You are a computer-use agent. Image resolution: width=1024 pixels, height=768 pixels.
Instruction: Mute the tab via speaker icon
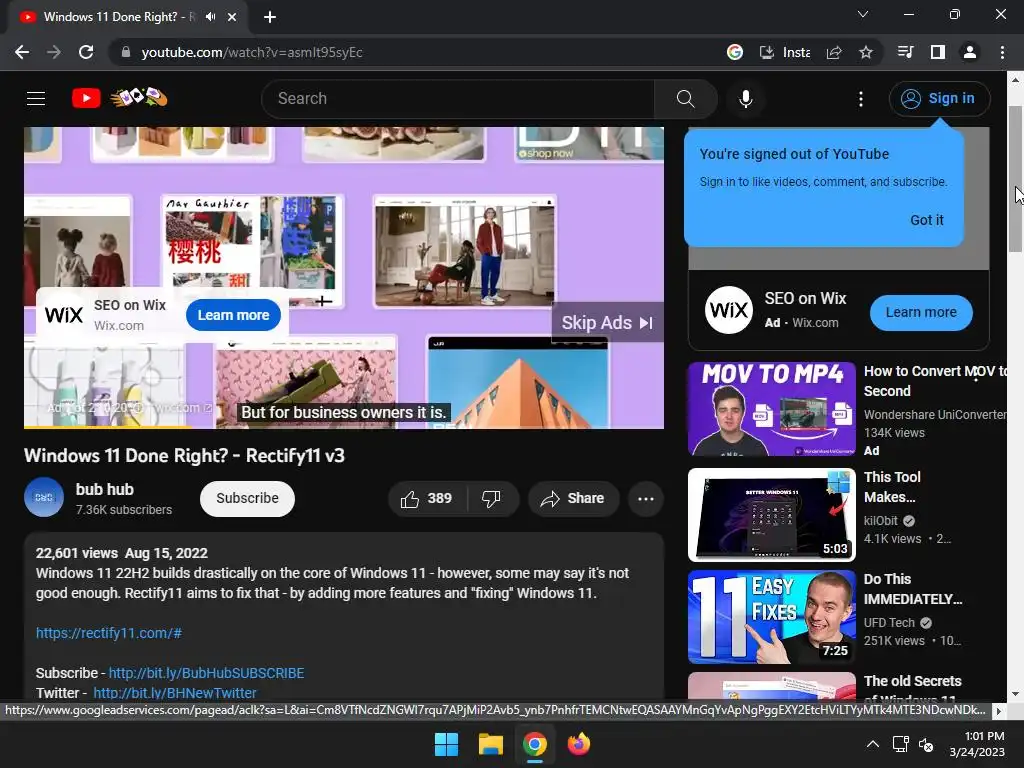pos(210,17)
